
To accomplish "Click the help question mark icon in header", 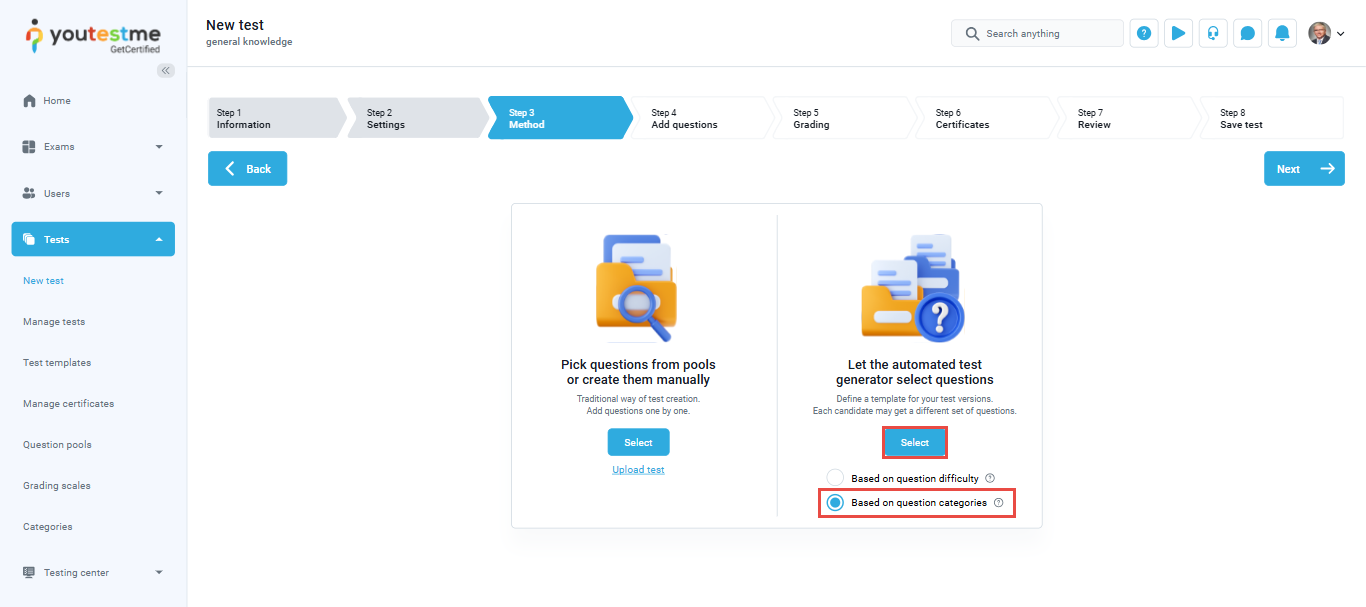I will coord(1144,33).
